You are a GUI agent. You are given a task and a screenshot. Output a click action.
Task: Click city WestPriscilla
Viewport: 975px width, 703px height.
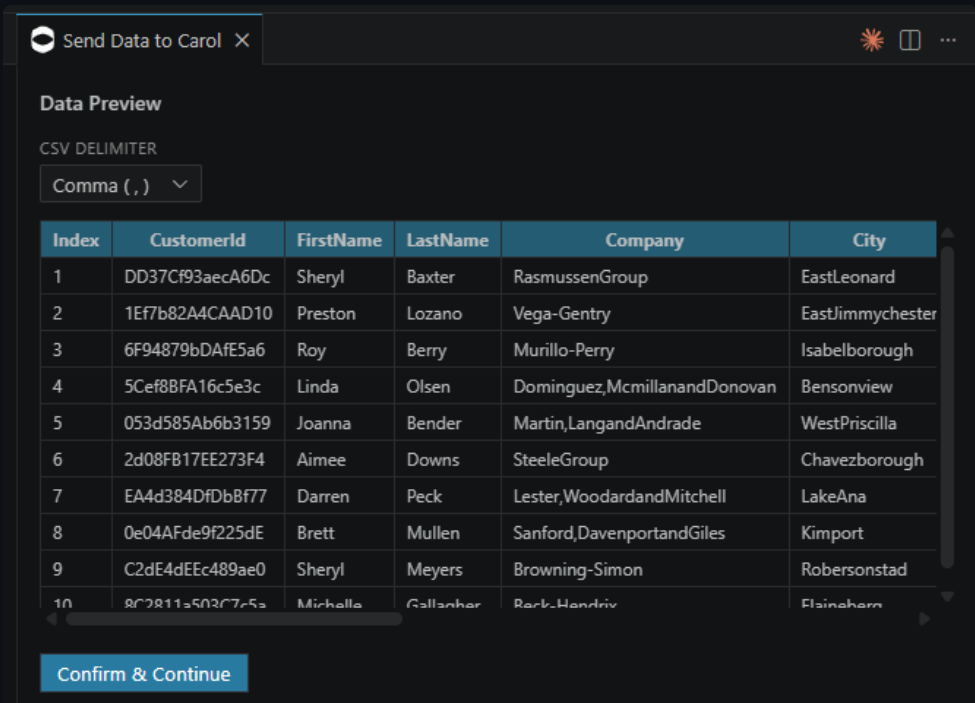pos(849,423)
